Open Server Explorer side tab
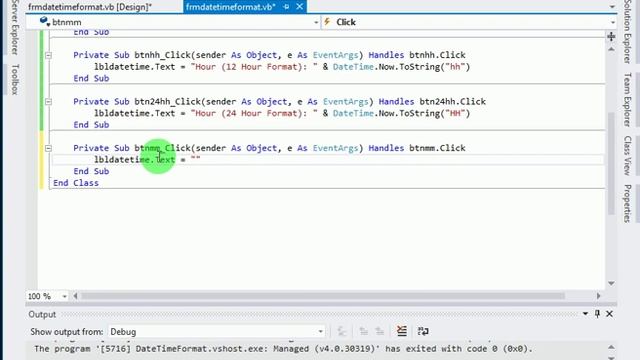This screenshot has height=360, width=640. click(x=15, y=27)
